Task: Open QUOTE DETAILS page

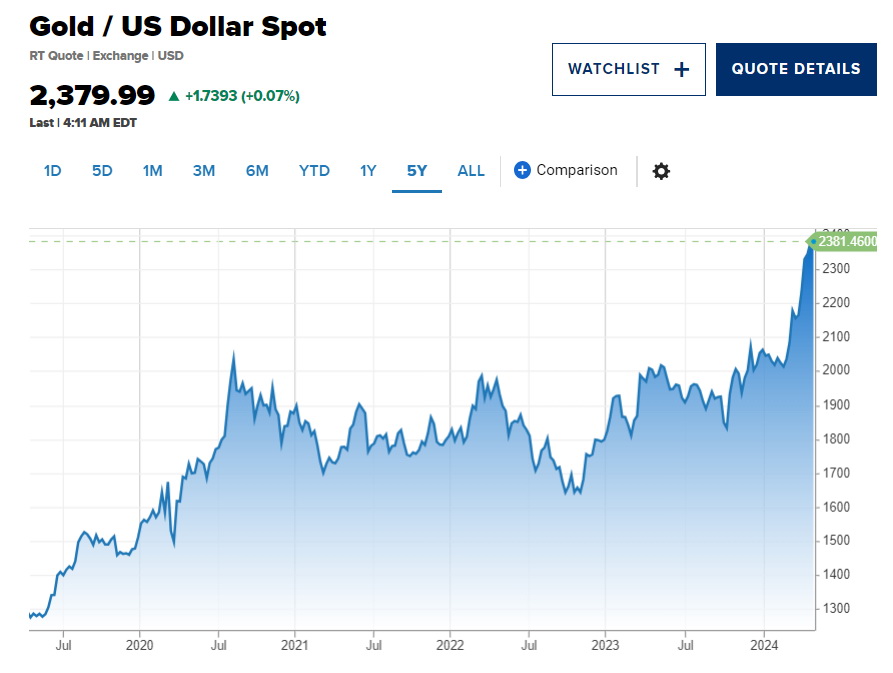Action: 796,69
